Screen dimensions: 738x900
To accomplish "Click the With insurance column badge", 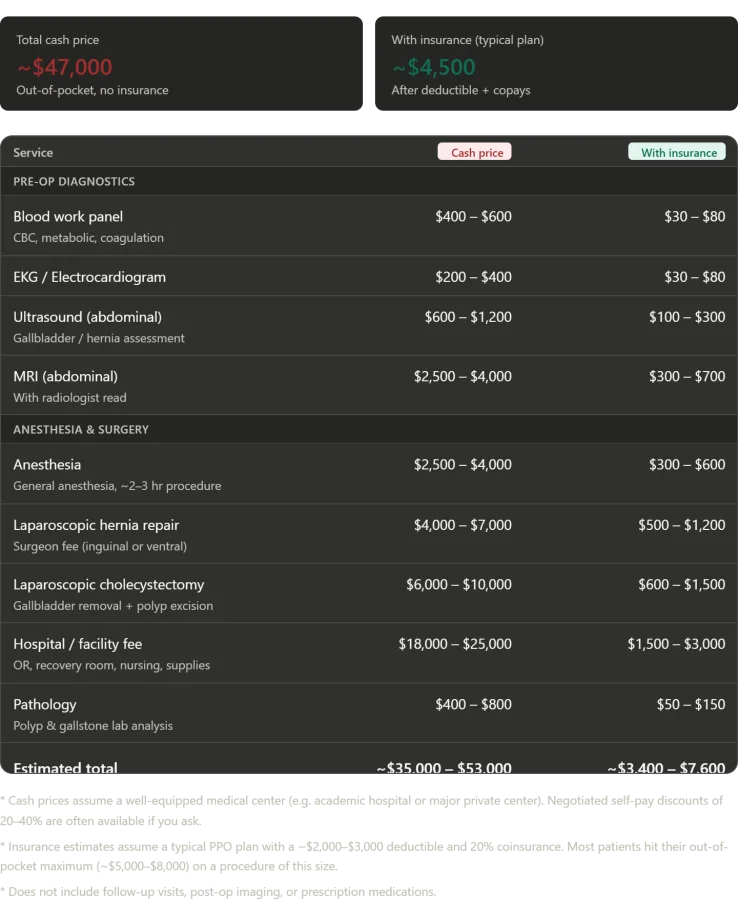I will click(x=677, y=153).
